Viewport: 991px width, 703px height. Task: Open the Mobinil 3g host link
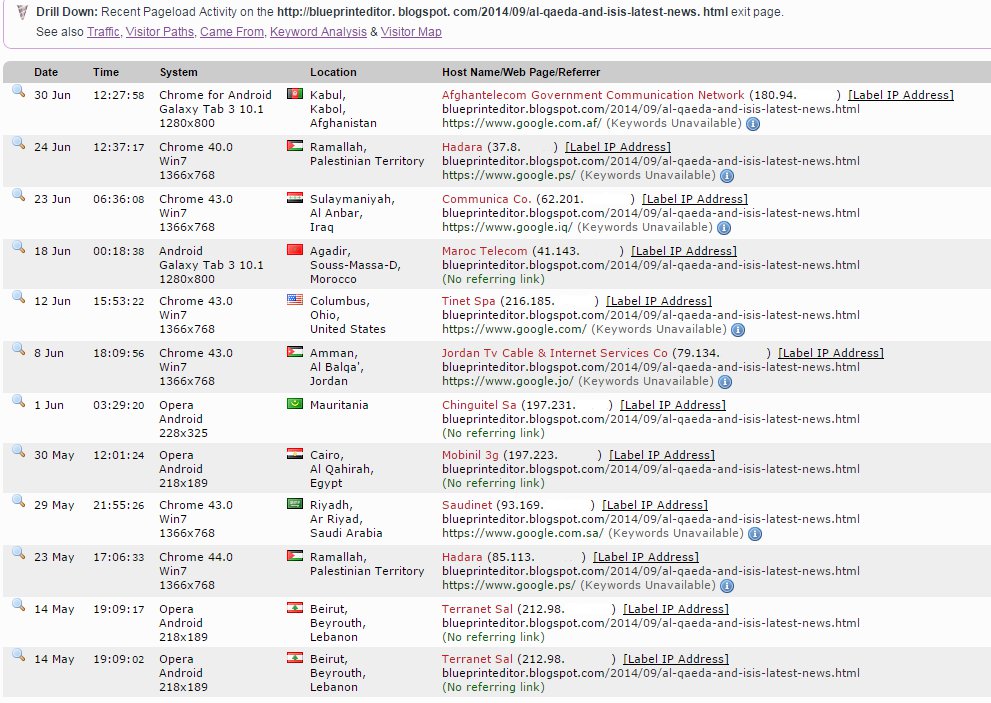[470, 455]
